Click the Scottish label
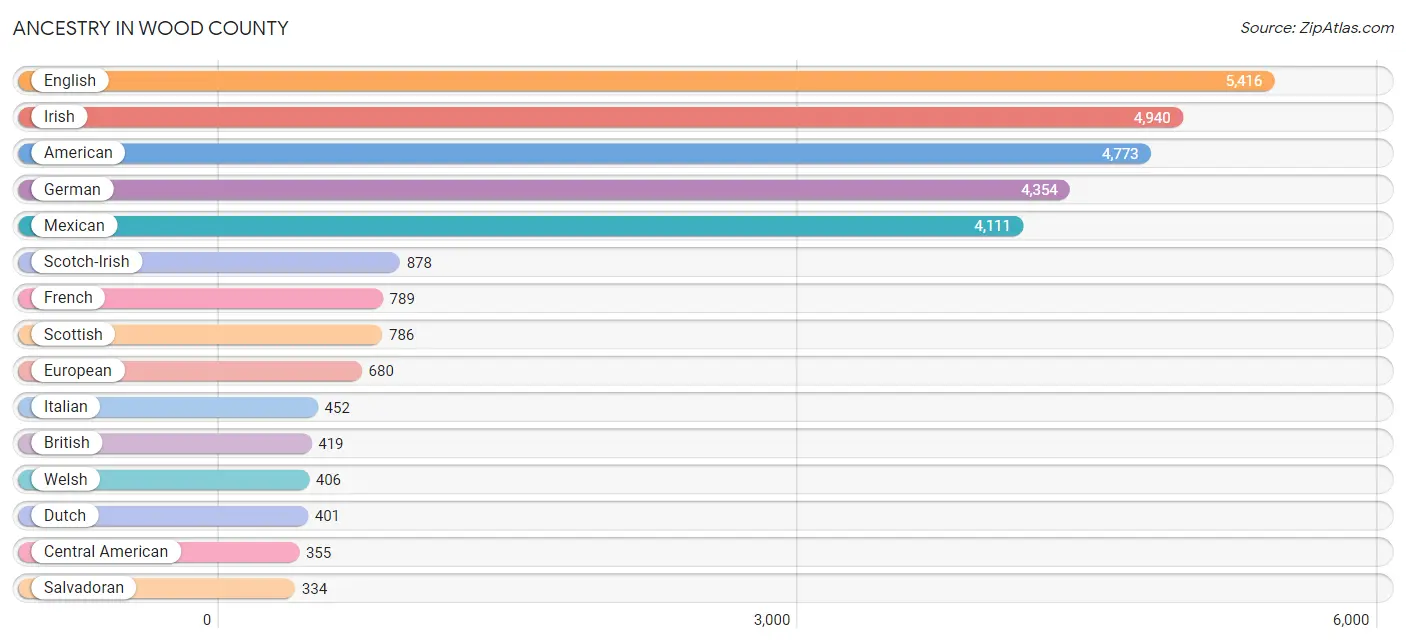Screen dimensions: 1406x644 [73, 334]
